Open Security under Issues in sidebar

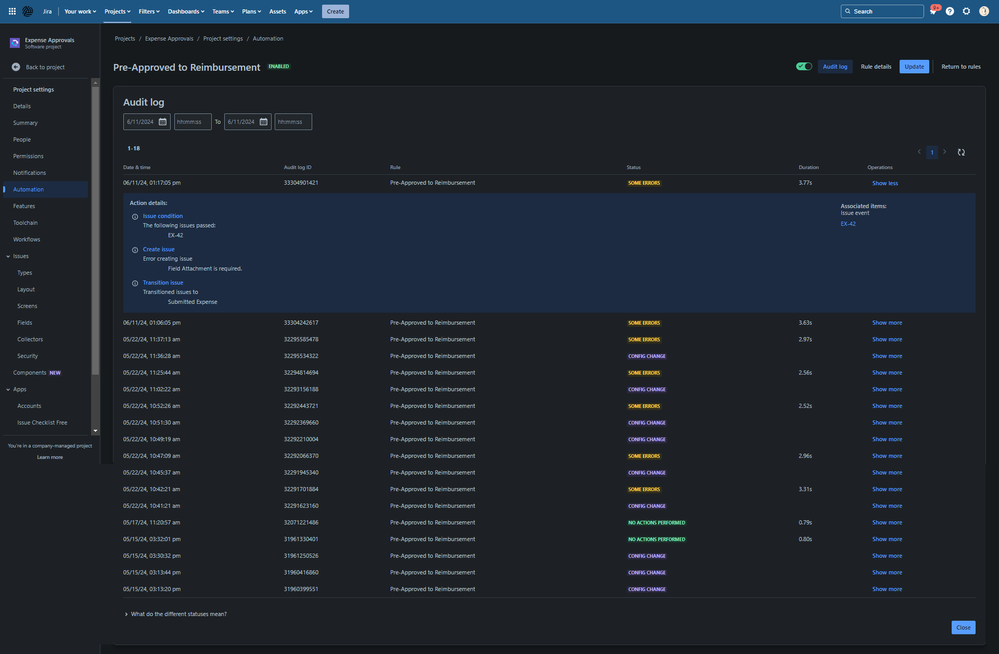27,356
